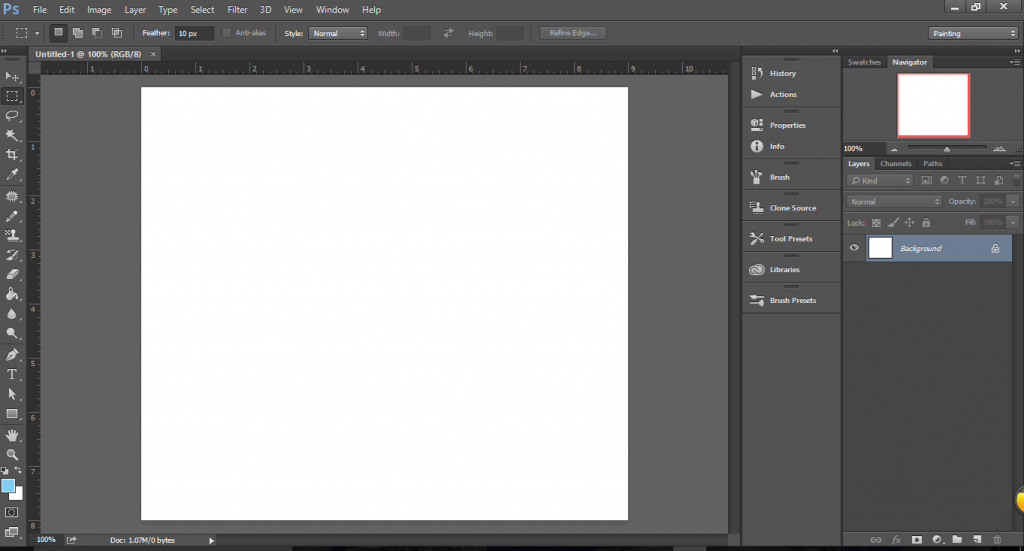Select the Crop tool
Viewport: 1024px width, 551px height.
point(12,155)
